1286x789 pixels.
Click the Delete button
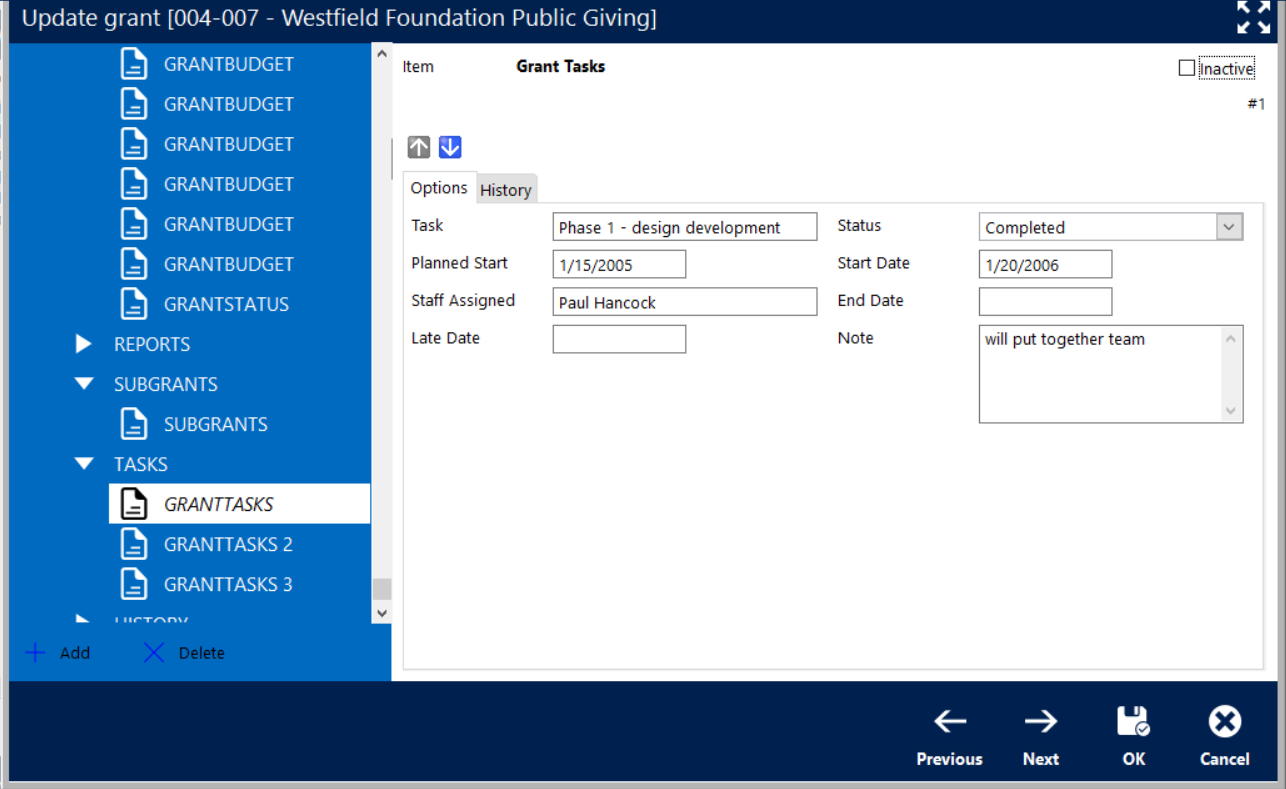(x=185, y=653)
